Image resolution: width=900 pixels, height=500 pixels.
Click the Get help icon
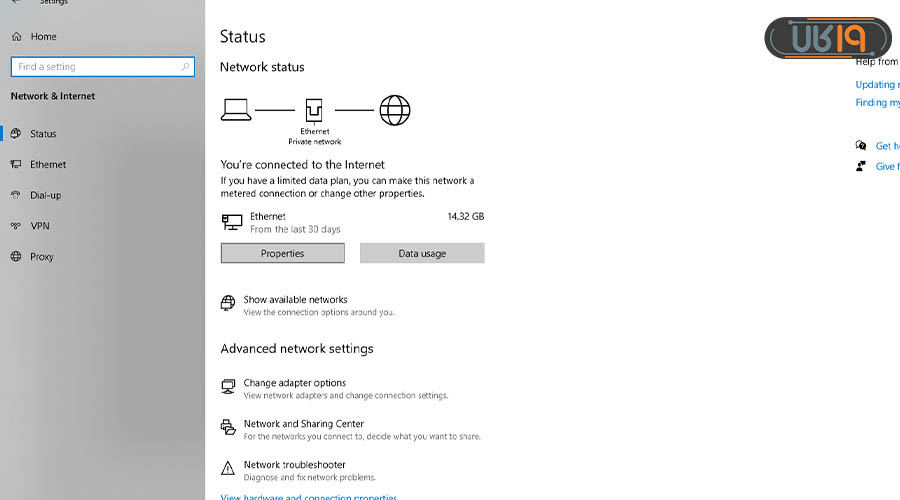point(861,145)
